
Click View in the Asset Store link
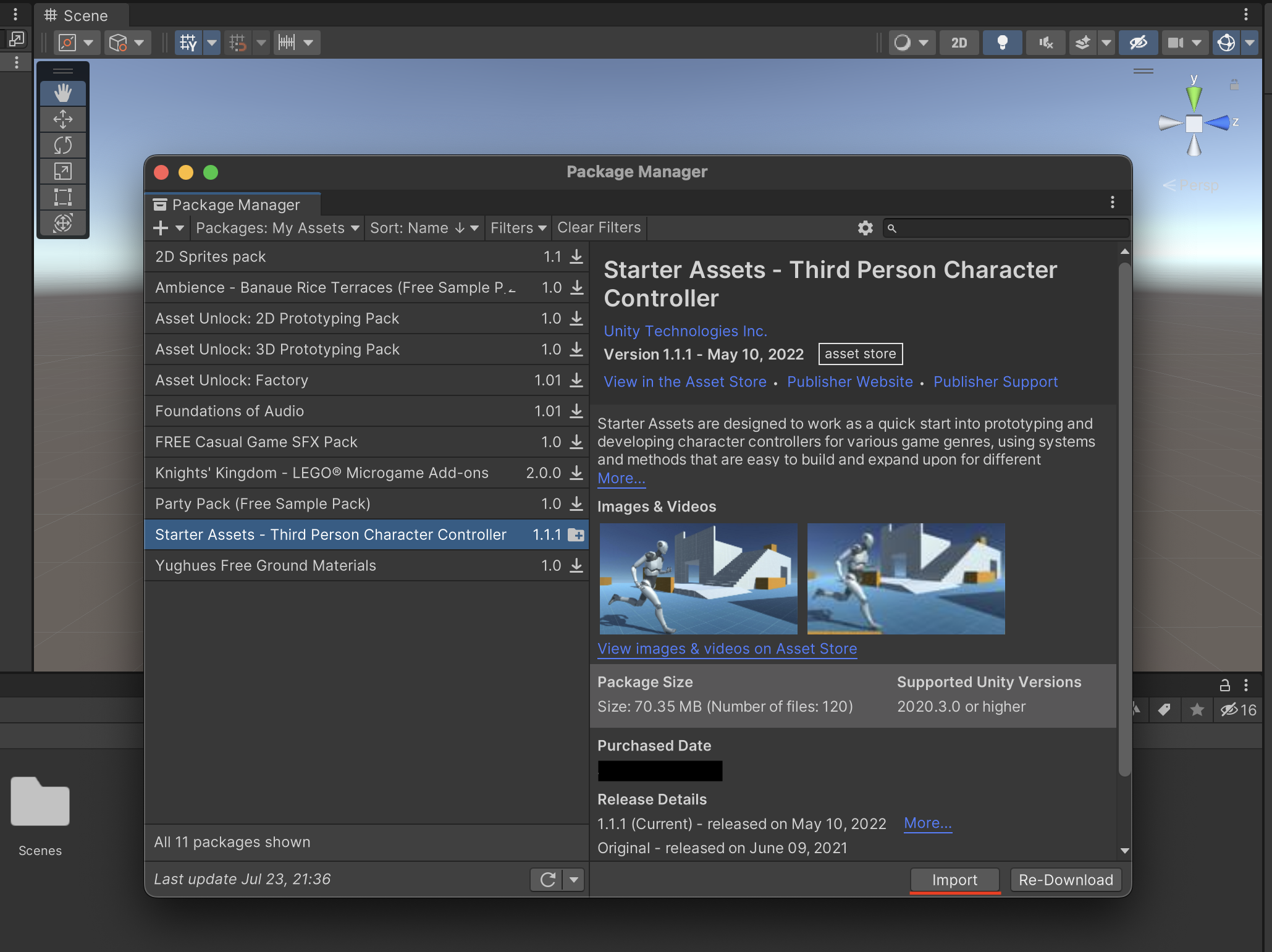coord(683,382)
